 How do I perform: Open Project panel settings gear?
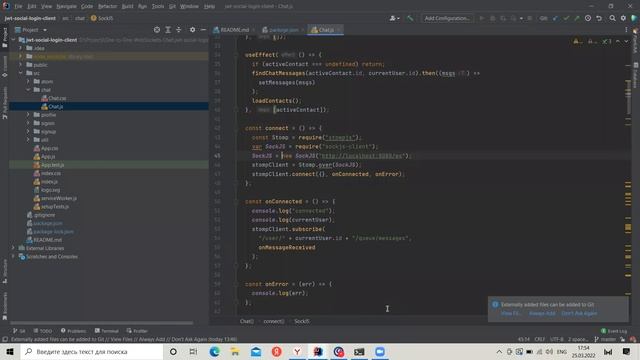(x=192, y=30)
